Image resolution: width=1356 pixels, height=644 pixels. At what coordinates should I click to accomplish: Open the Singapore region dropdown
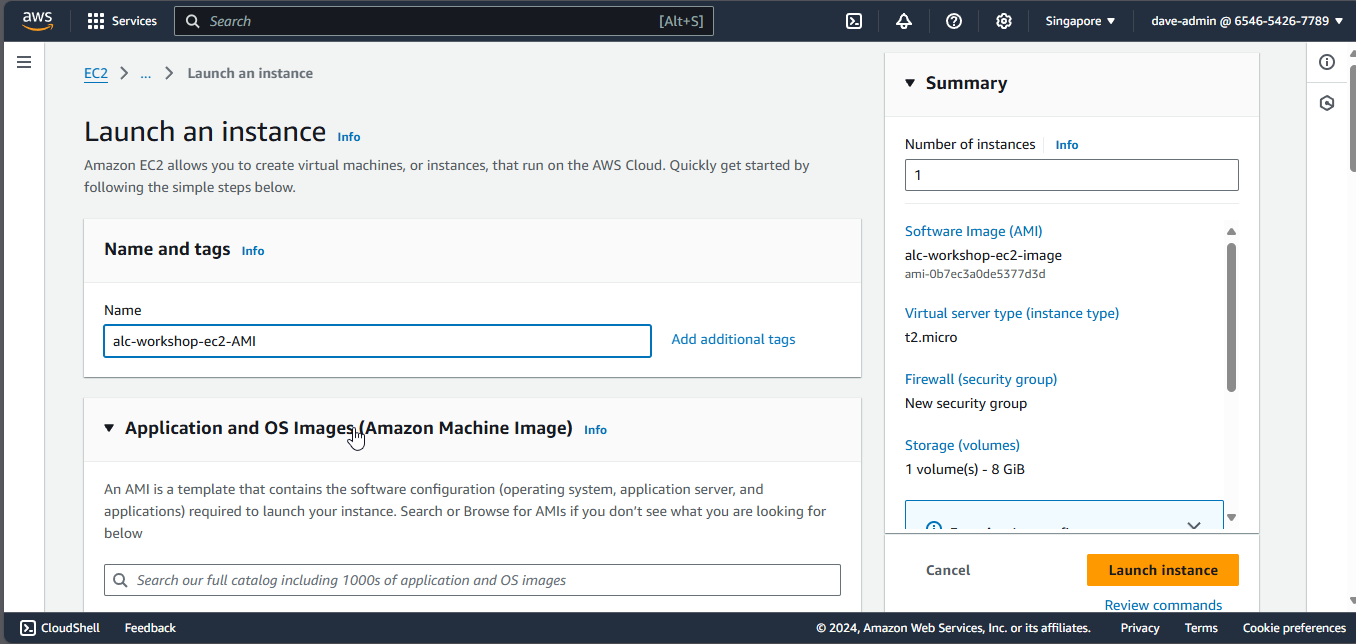click(x=1080, y=21)
